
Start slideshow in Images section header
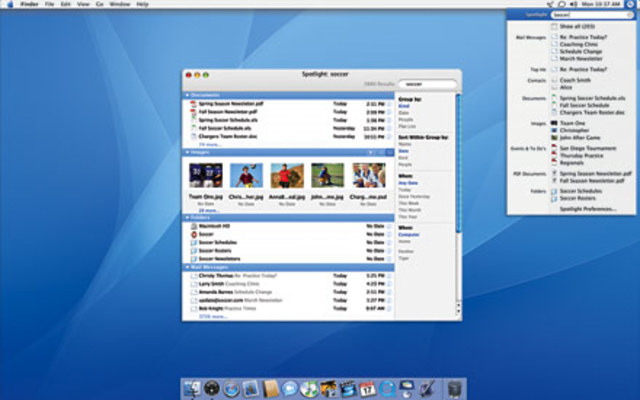371,152
